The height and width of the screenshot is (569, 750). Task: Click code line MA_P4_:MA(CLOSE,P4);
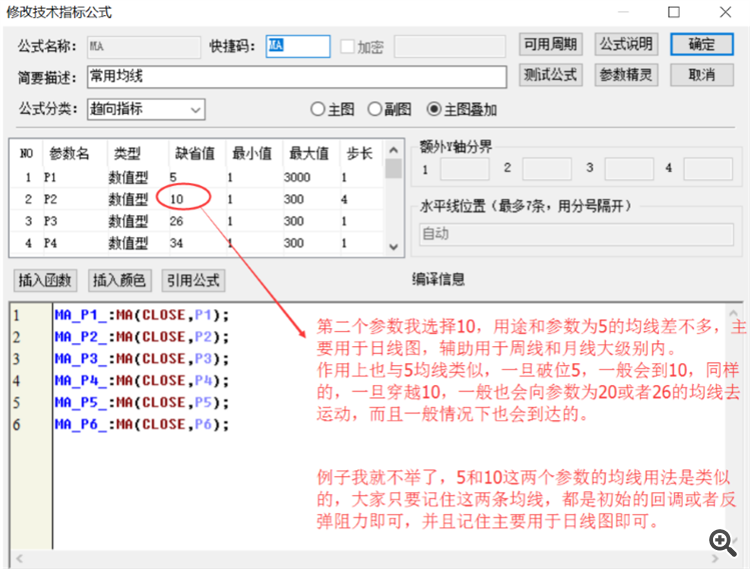pos(142,381)
